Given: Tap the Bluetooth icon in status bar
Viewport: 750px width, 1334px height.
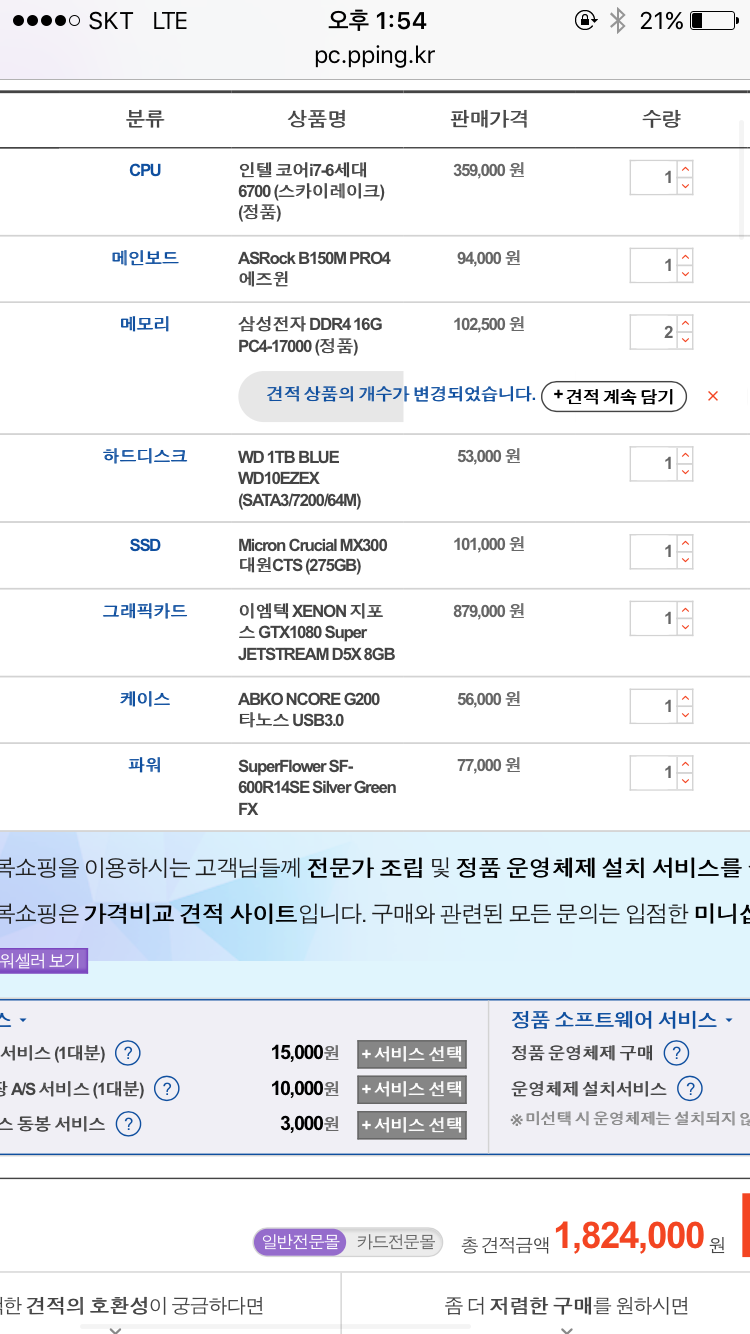Looking at the screenshot, I should point(618,20).
